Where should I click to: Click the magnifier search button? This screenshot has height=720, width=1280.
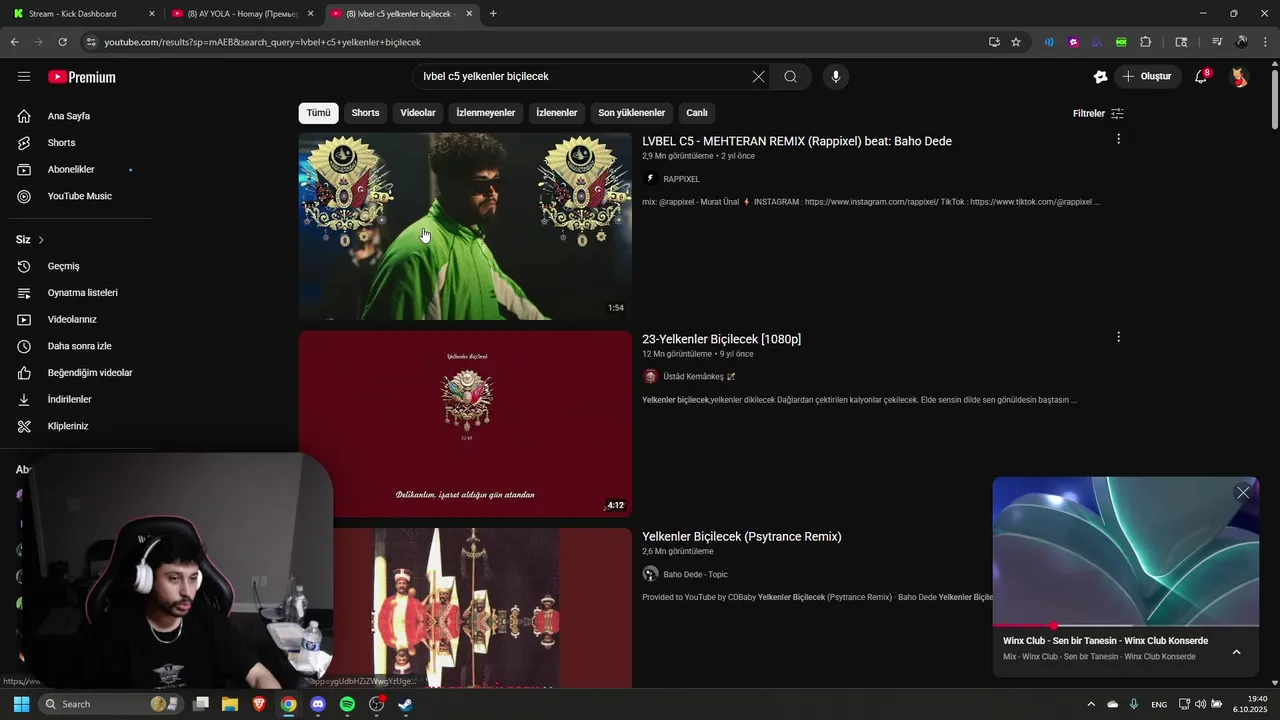[790, 77]
